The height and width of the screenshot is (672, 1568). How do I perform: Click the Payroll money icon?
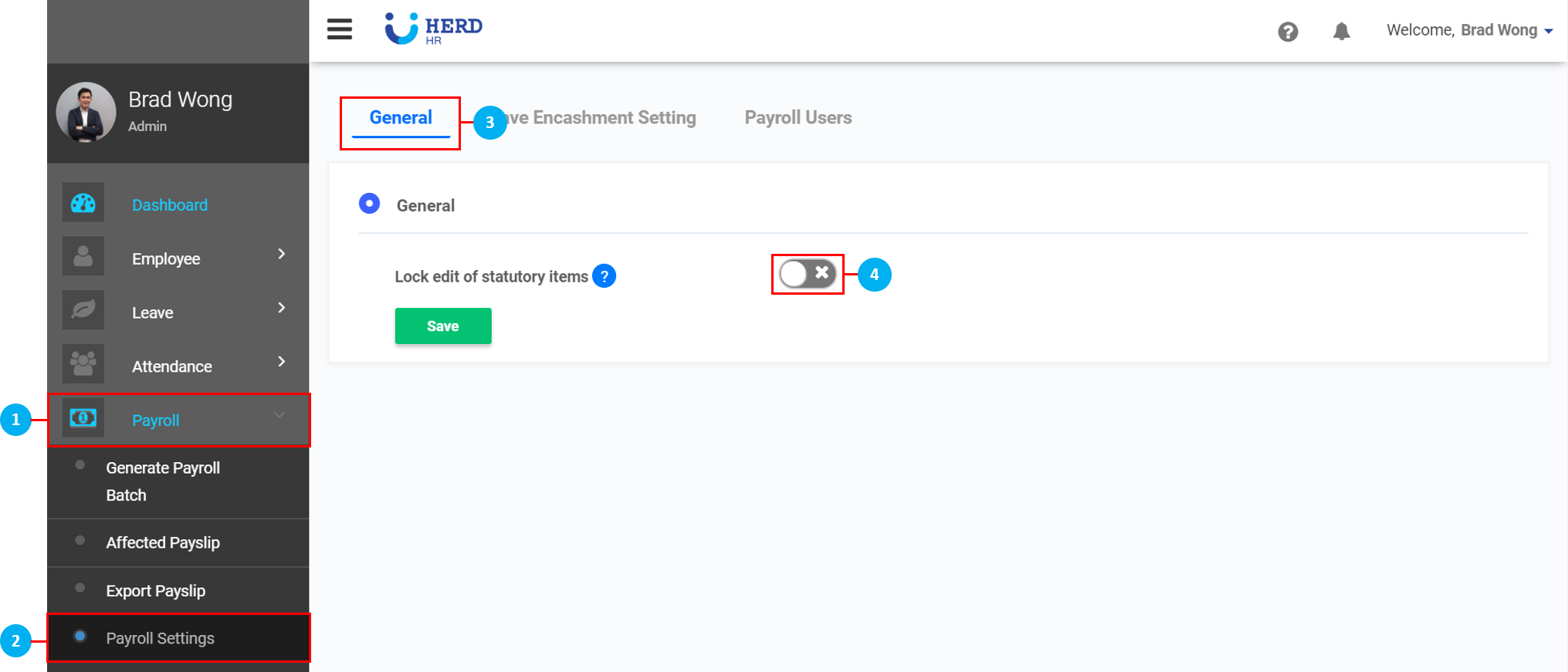83,418
